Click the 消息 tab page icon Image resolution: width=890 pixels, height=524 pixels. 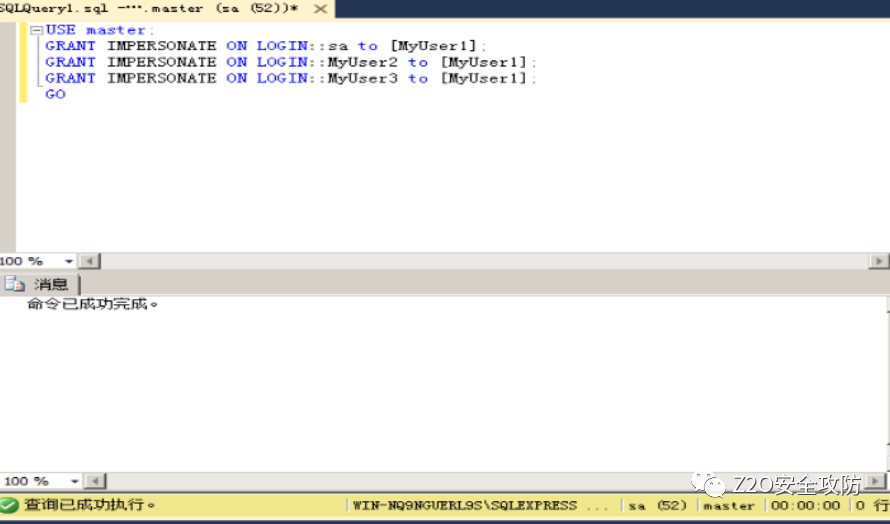point(15,284)
